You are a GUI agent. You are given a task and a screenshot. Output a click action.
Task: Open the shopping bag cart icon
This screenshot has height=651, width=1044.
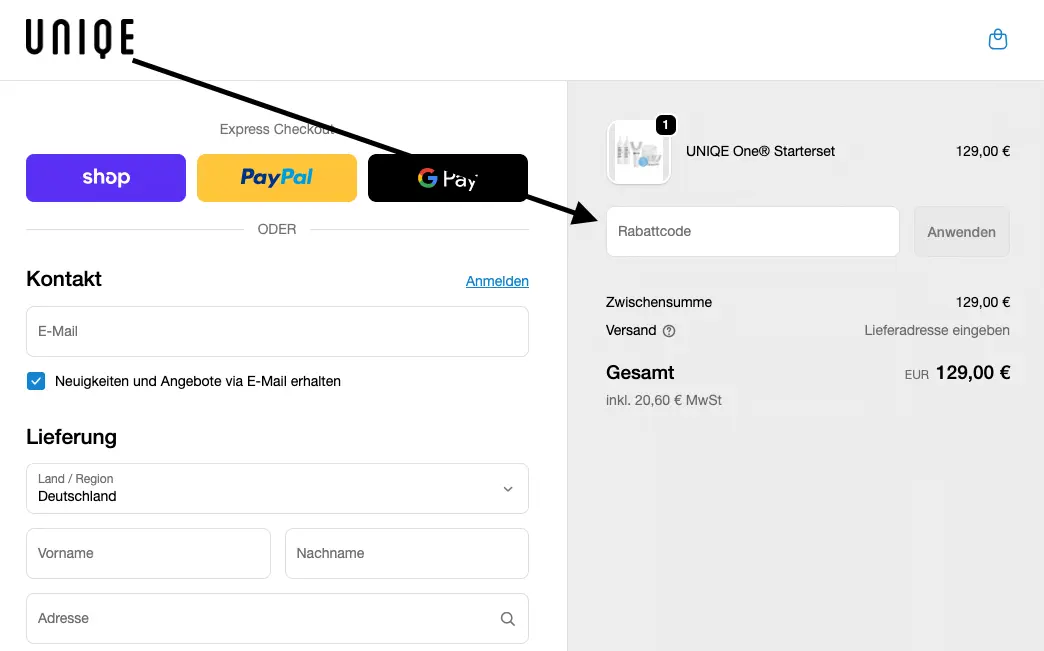click(x=997, y=40)
